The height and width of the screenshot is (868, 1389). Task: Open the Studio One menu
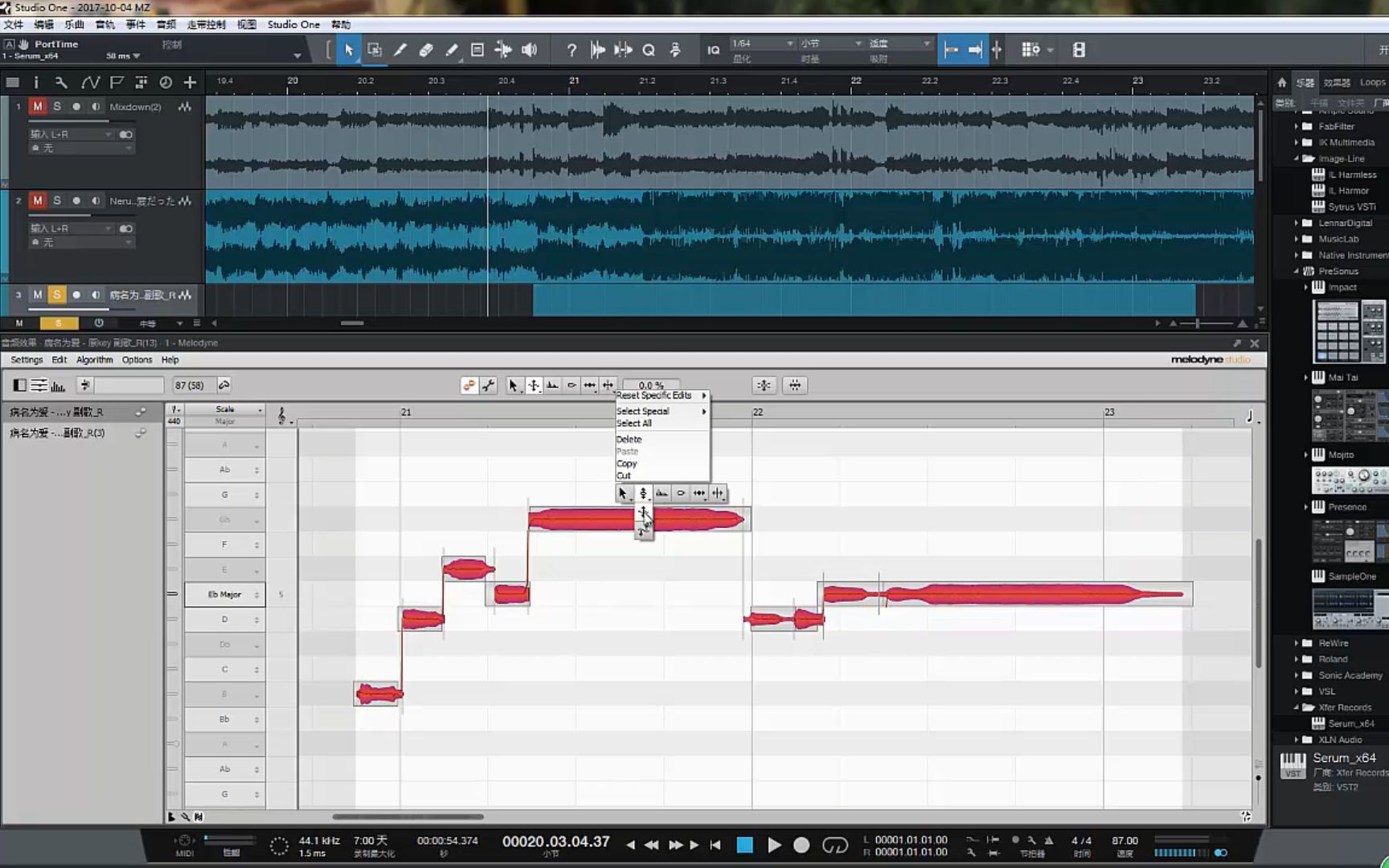(293, 25)
